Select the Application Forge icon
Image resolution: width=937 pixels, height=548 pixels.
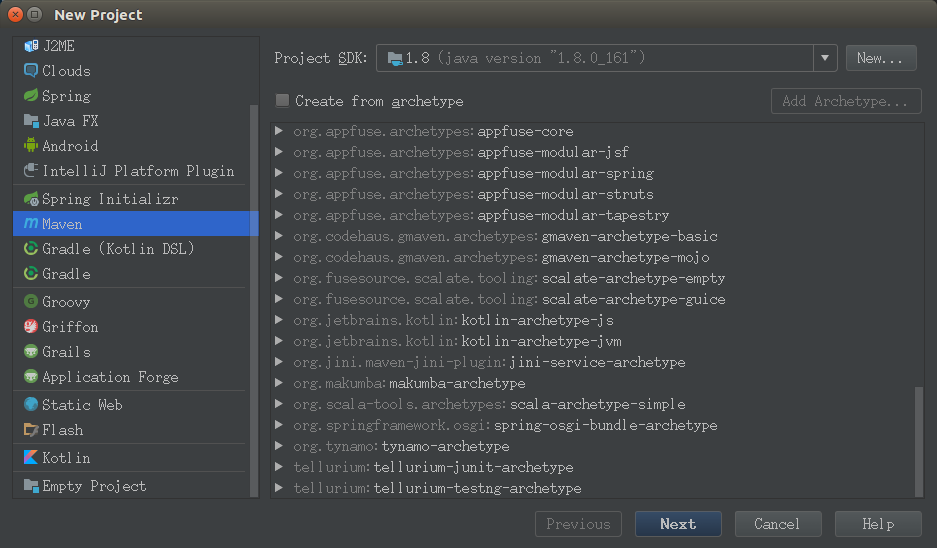pyautogui.click(x=31, y=376)
